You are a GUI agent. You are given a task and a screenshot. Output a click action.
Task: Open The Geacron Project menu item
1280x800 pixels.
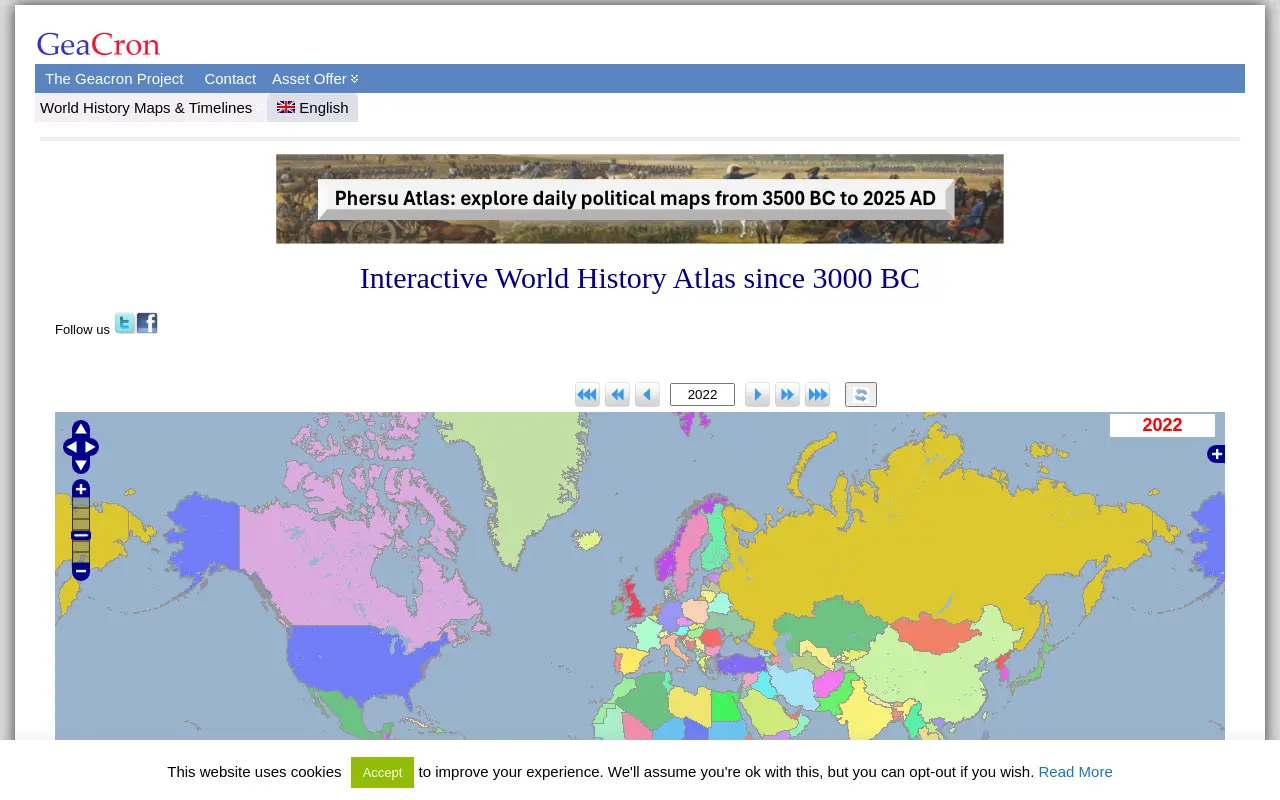pos(114,79)
